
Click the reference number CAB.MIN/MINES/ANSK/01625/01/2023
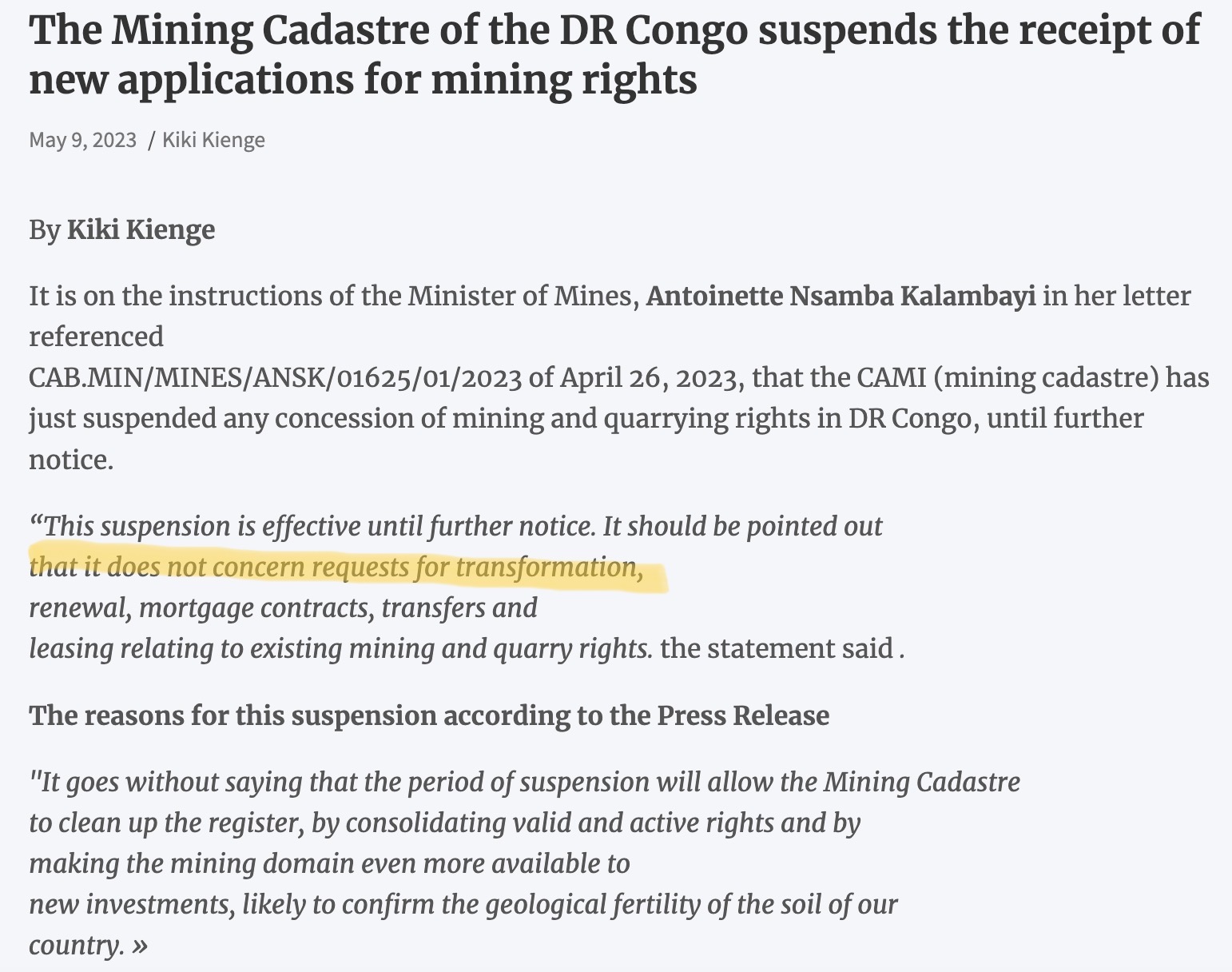pyautogui.click(x=275, y=377)
